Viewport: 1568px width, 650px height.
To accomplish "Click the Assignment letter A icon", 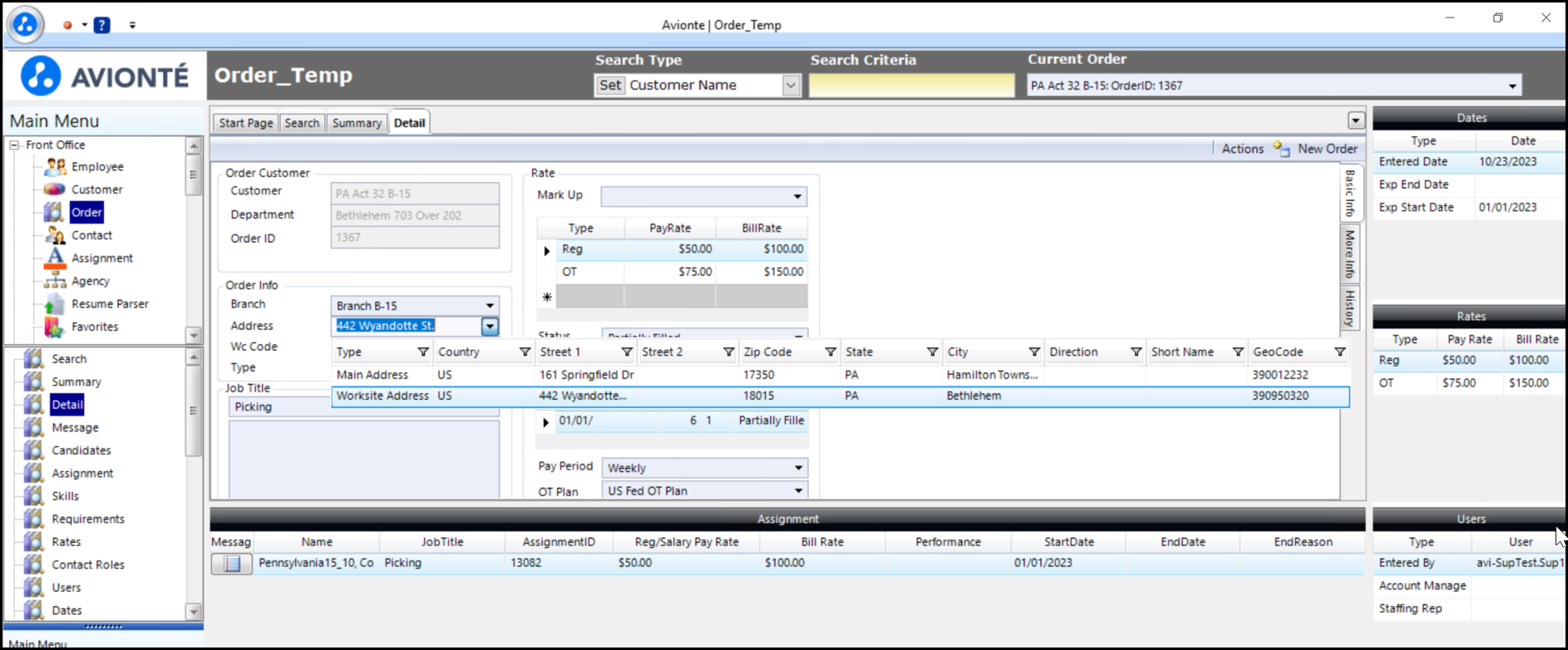I will 55,258.
